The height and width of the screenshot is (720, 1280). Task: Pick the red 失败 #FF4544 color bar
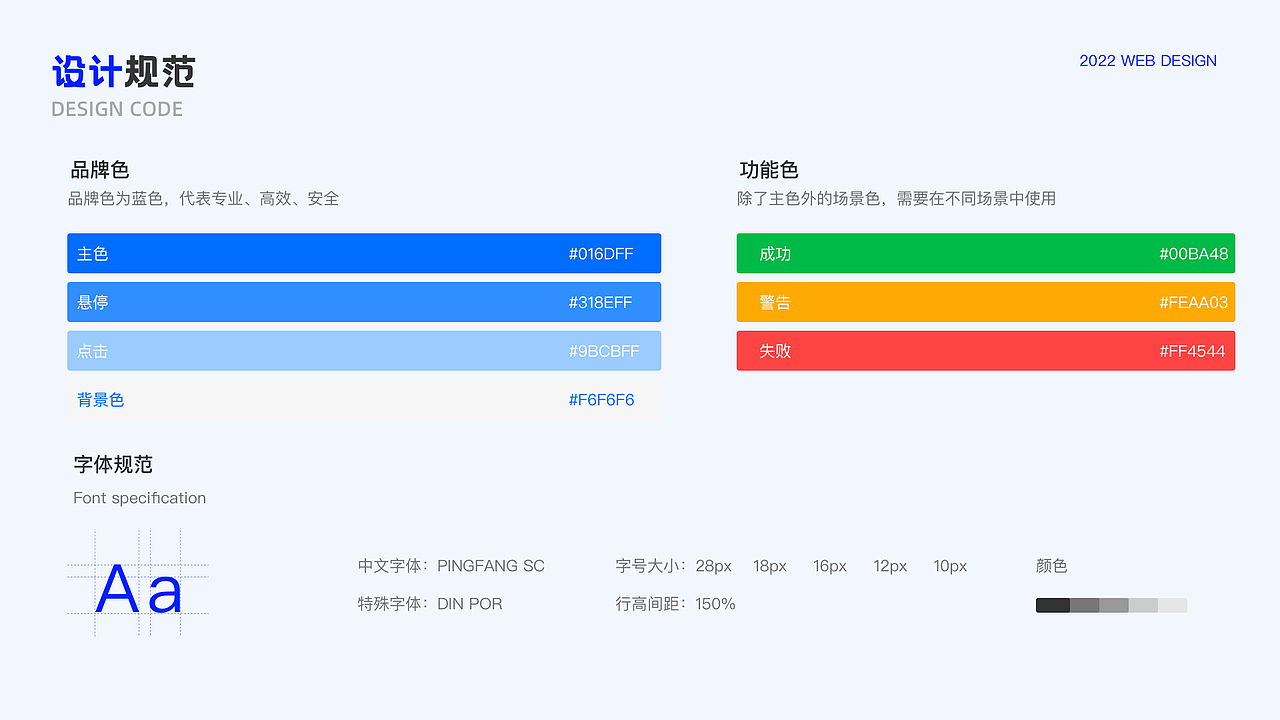coord(985,351)
